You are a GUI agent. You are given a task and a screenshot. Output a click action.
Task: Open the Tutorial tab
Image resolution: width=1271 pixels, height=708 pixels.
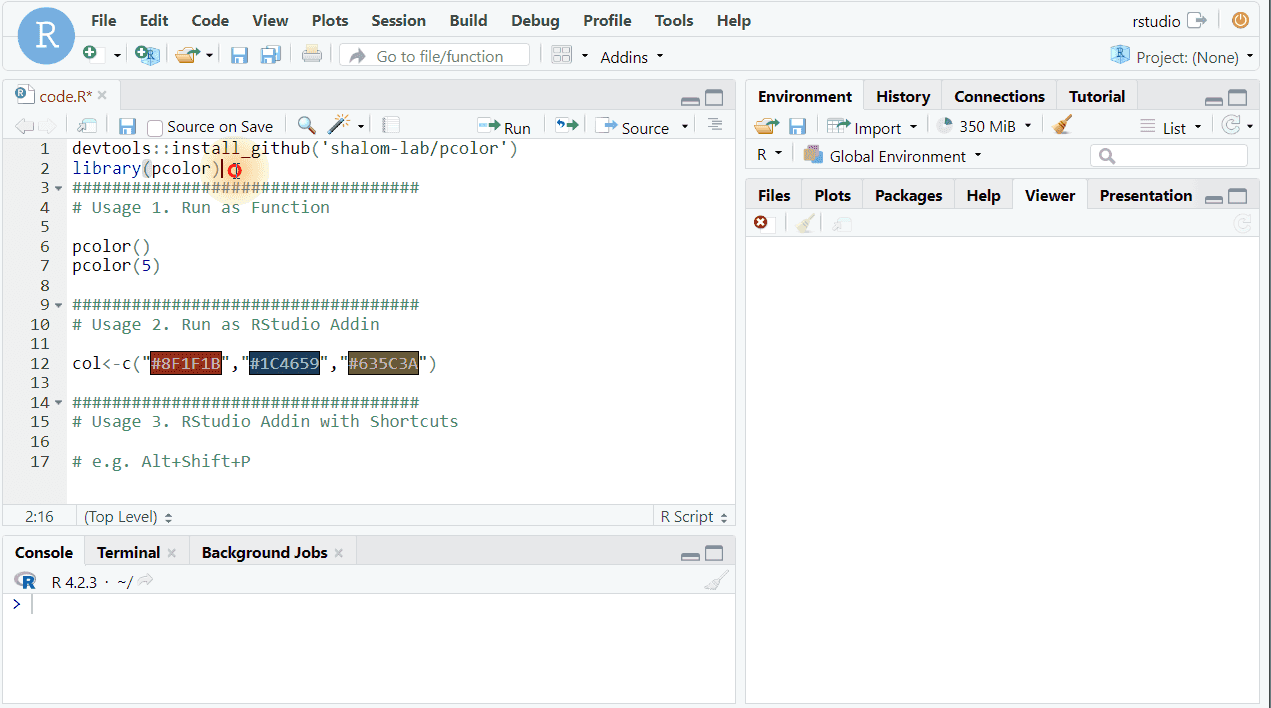[1097, 96]
